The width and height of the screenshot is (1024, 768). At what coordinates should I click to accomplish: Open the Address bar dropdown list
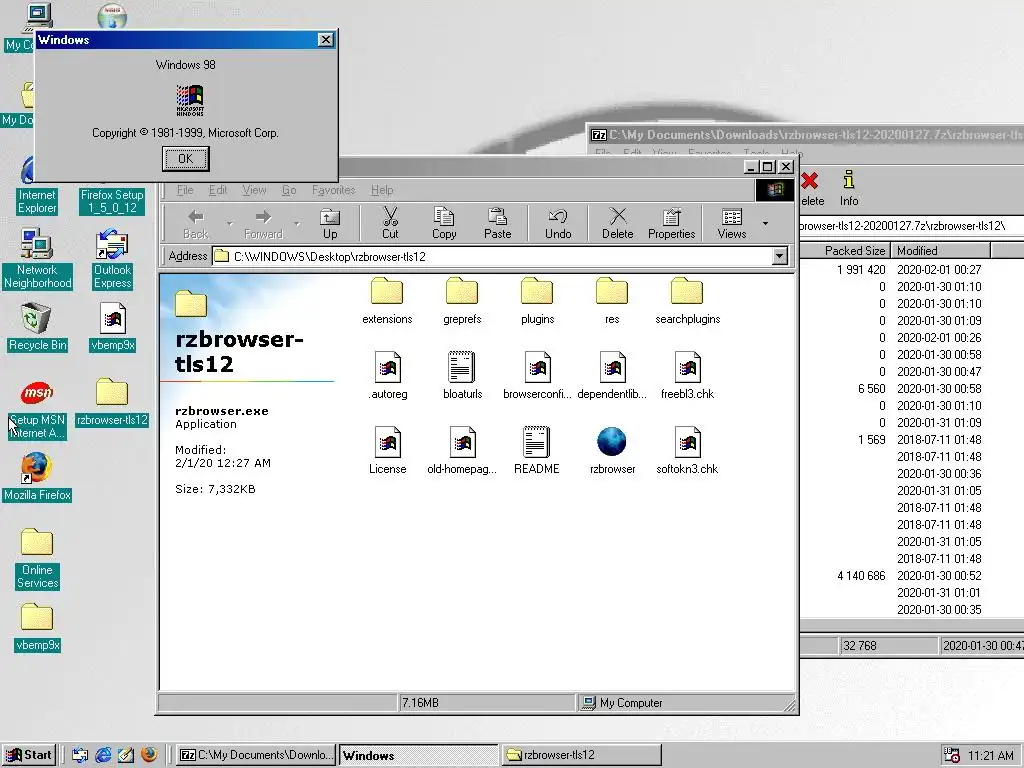[780, 256]
